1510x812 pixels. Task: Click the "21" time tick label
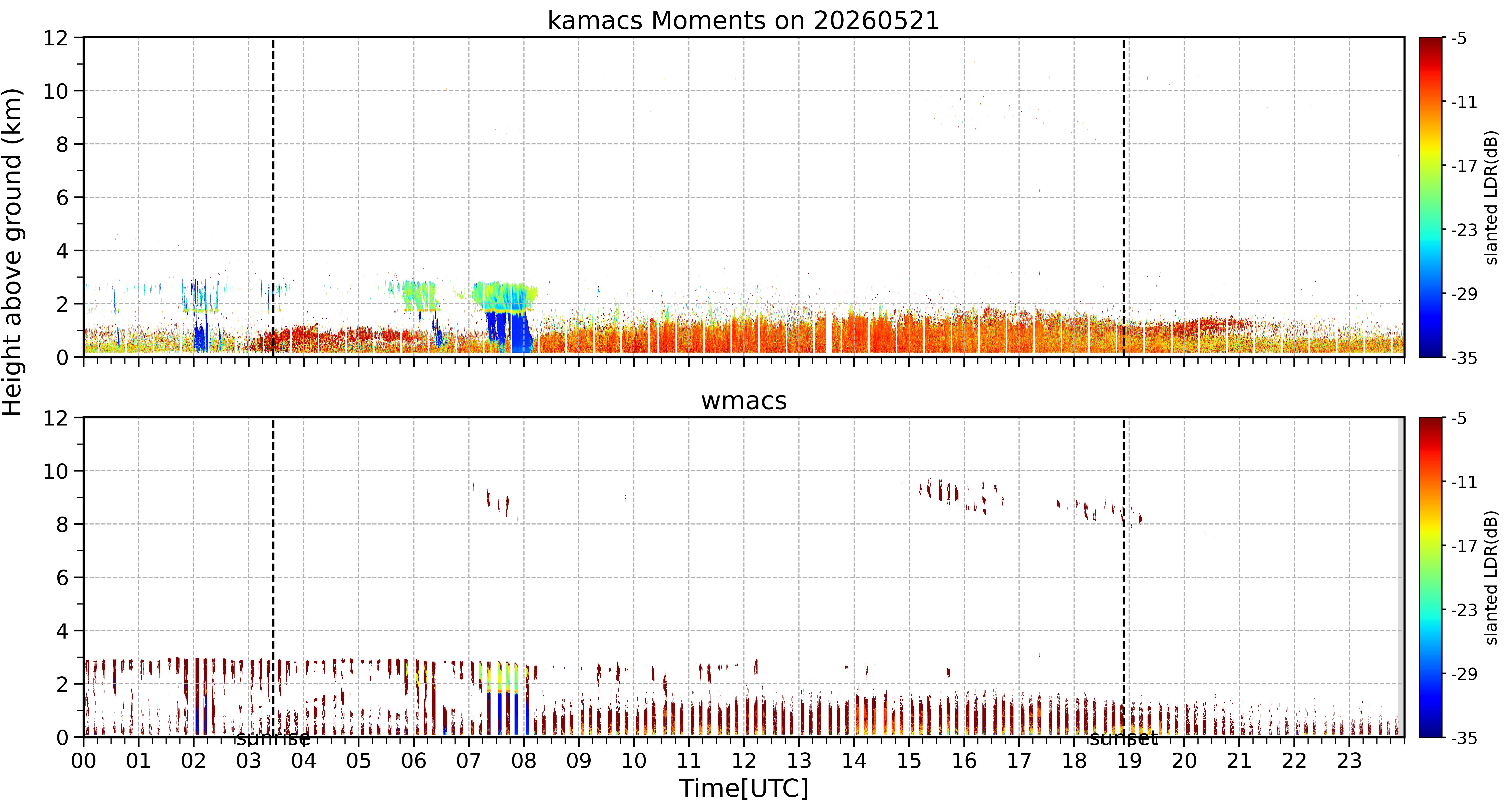[x=1239, y=761]
